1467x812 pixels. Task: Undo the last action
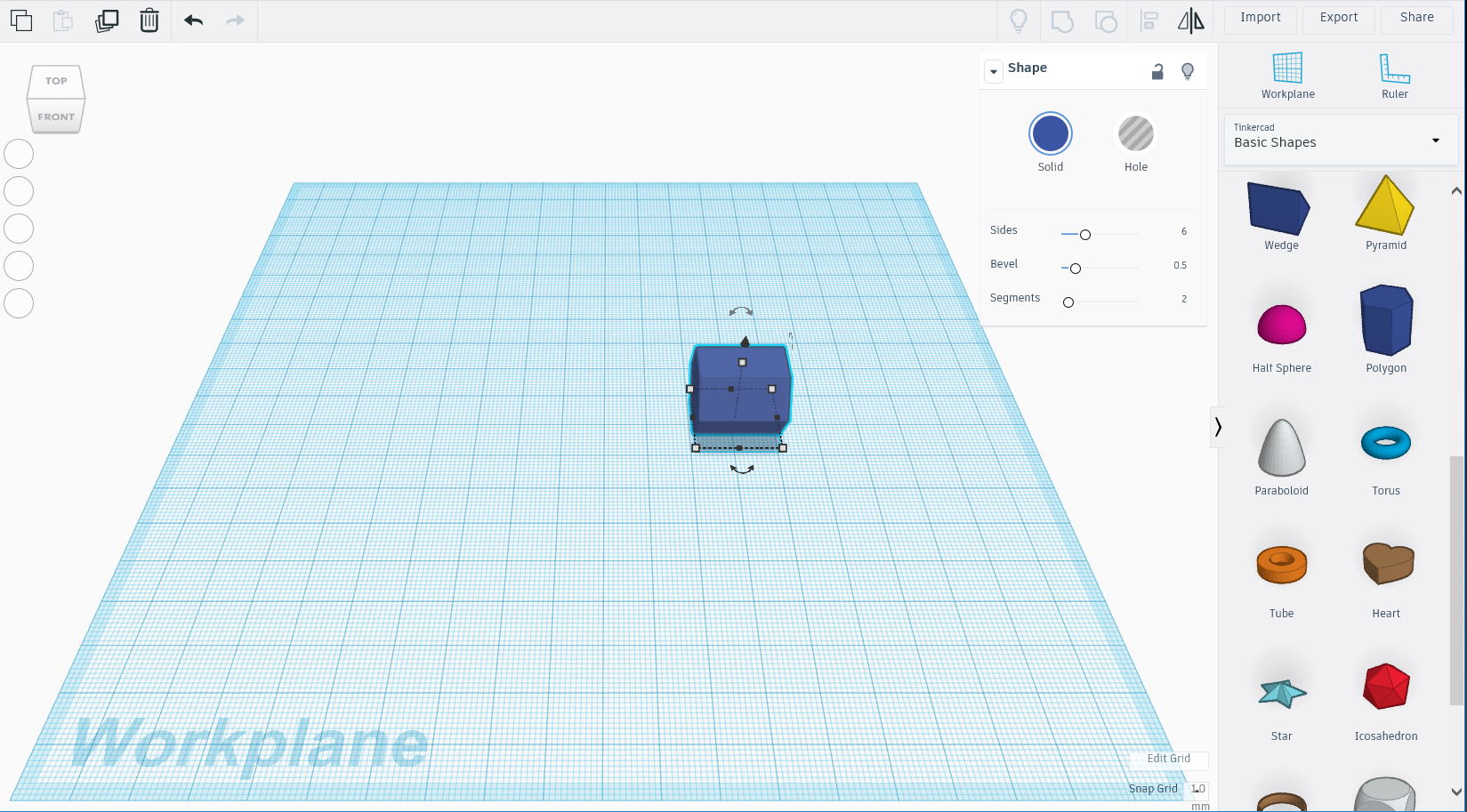click(194, 20)
